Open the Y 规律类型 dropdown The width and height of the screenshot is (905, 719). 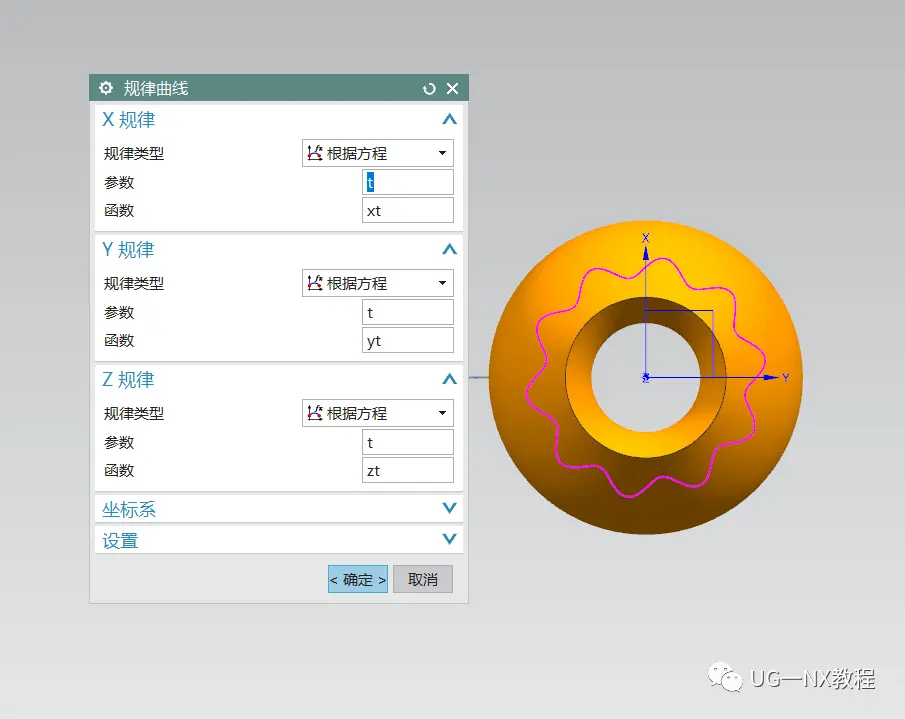(378, 283)
